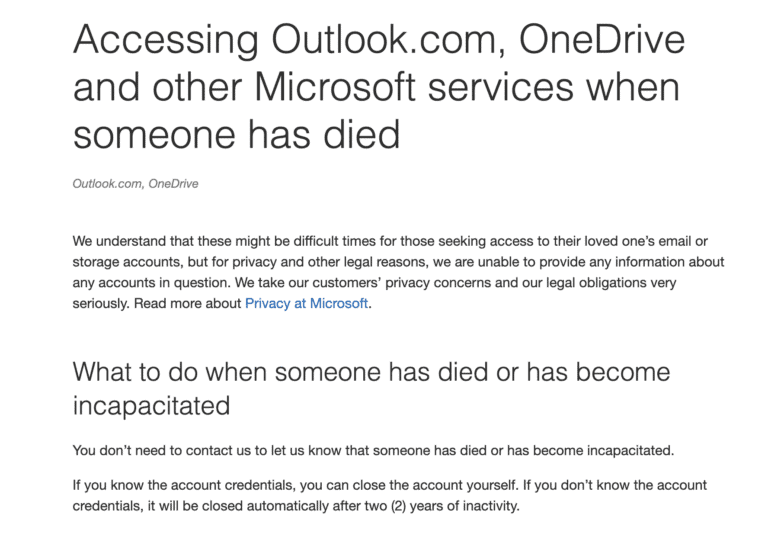Click the word 'incapacitated' in the subheading
Viewport: 768px width, 533px height.
pyautogui.click(x=151, y=406)
